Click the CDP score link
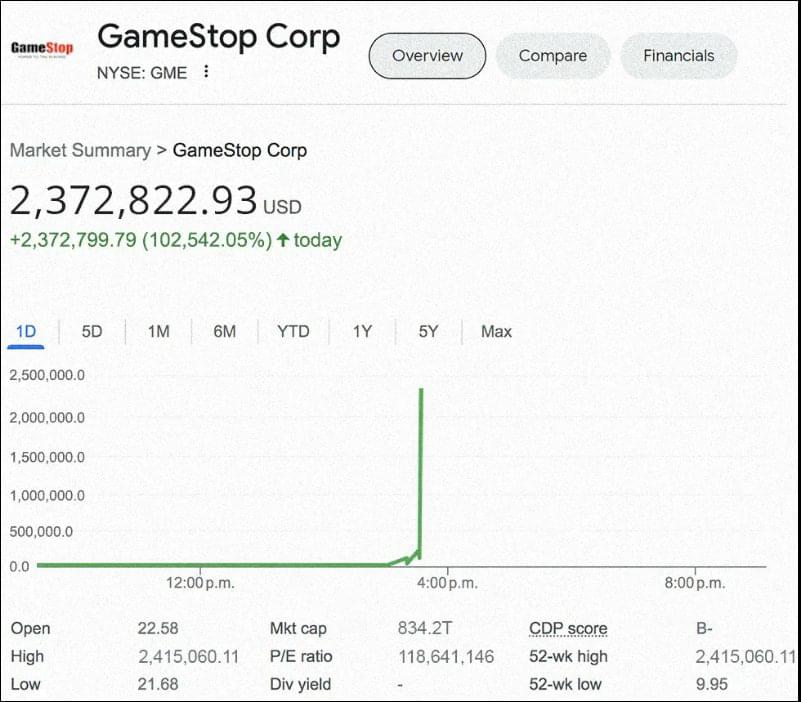 568,628
